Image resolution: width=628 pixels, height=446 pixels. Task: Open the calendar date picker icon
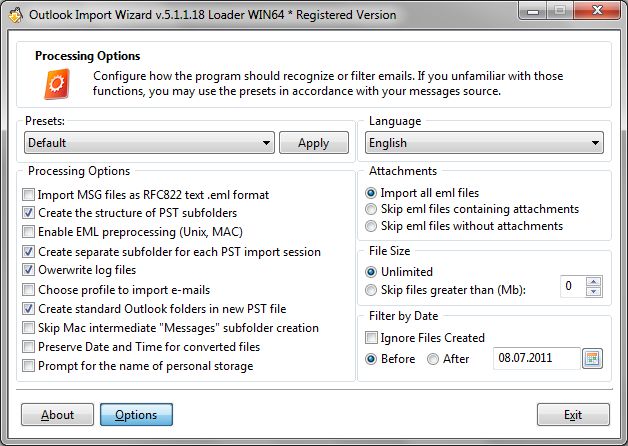coord(592,358)
